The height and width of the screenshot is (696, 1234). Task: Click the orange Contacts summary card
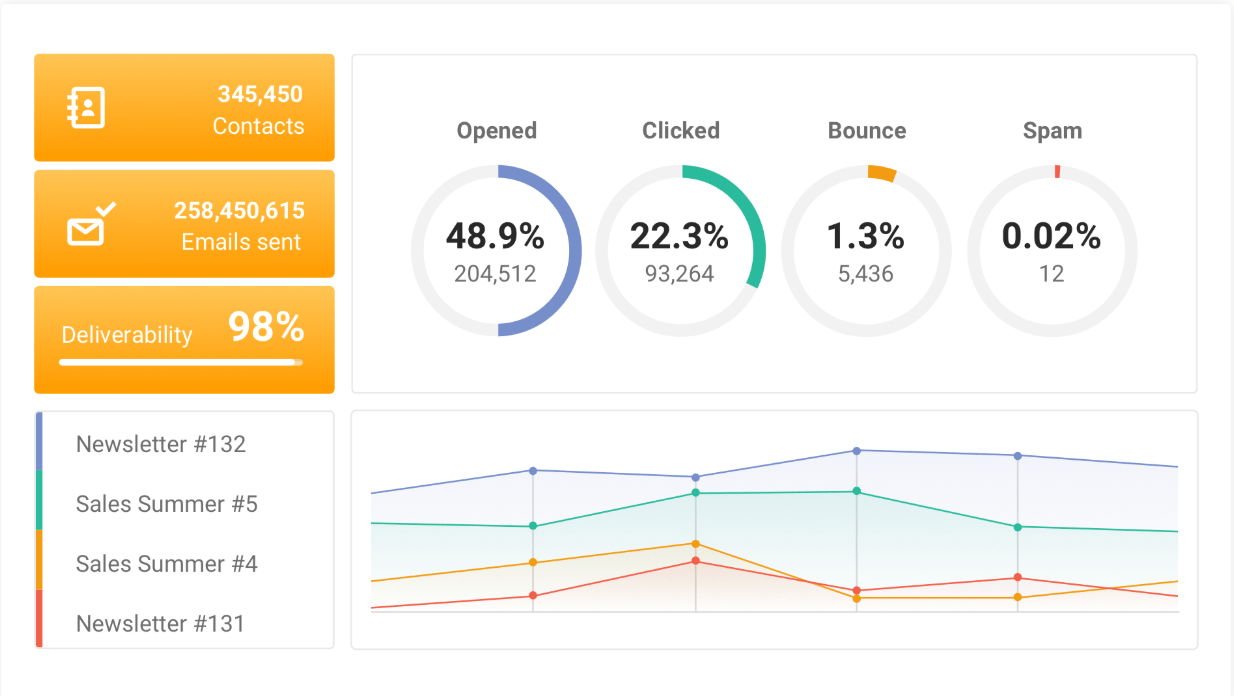[x=184, y=107]
